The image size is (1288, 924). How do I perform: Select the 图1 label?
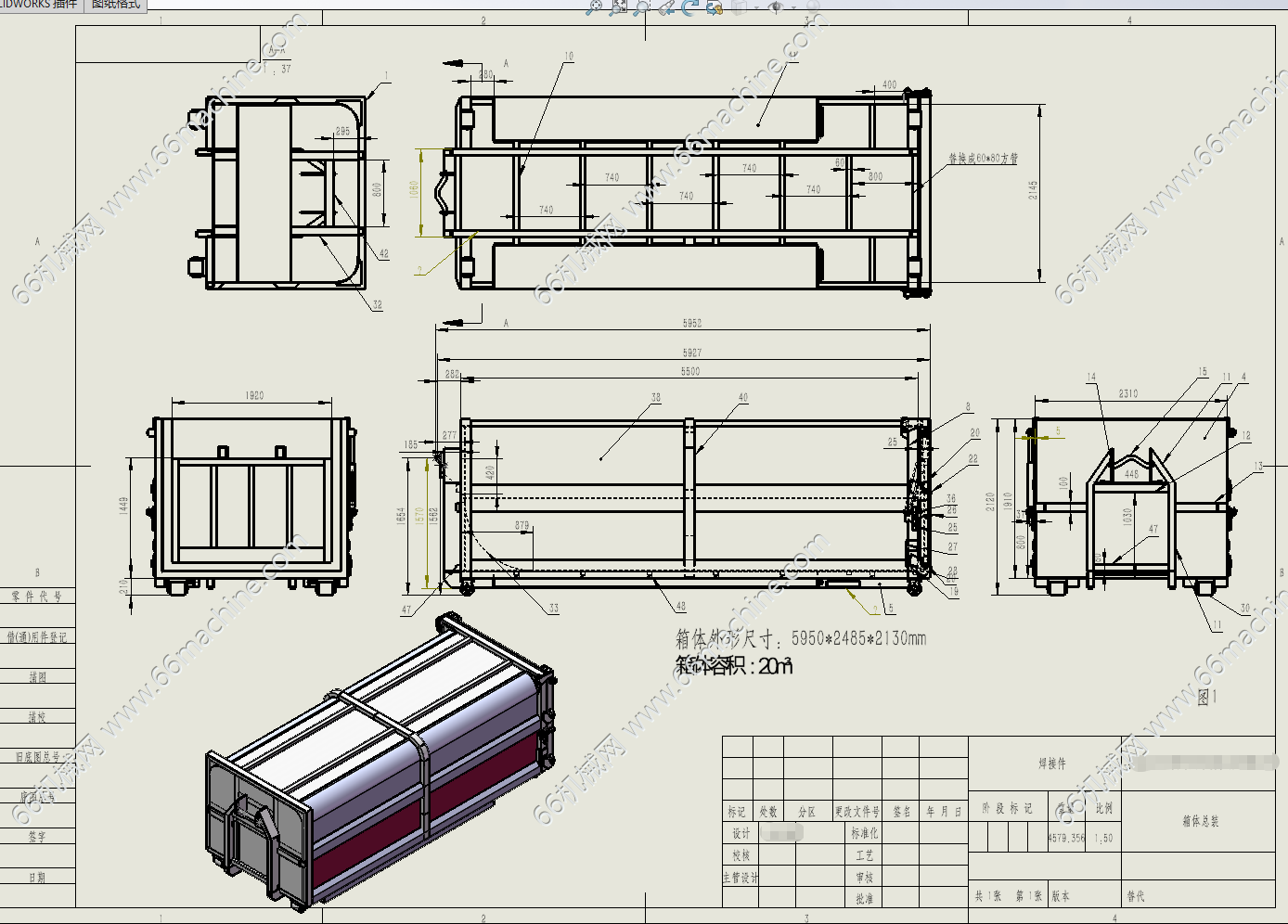pyautogui.click(x=1207, y=697)
